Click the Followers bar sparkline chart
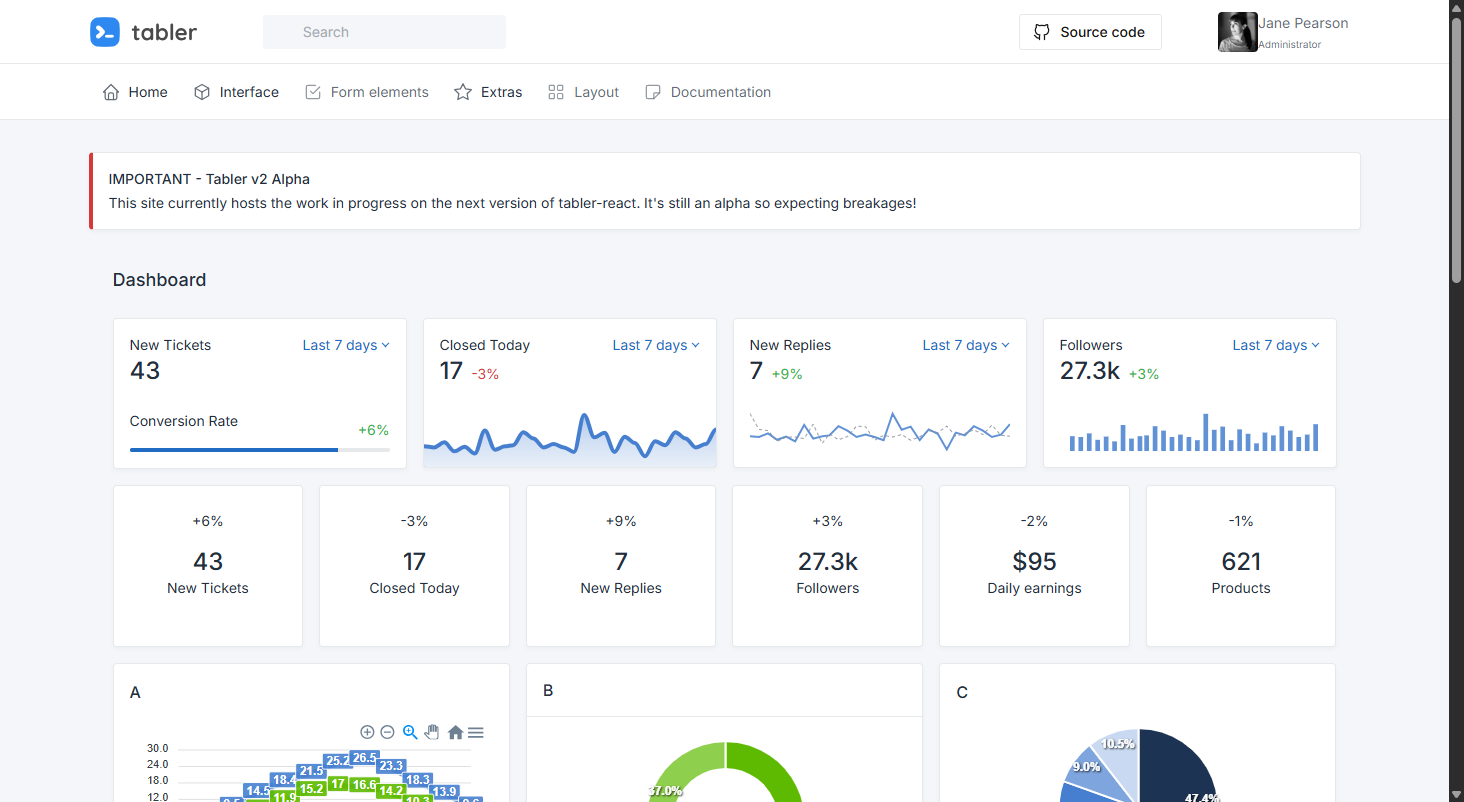The image size is (1464, 802). pos(1194,432)
